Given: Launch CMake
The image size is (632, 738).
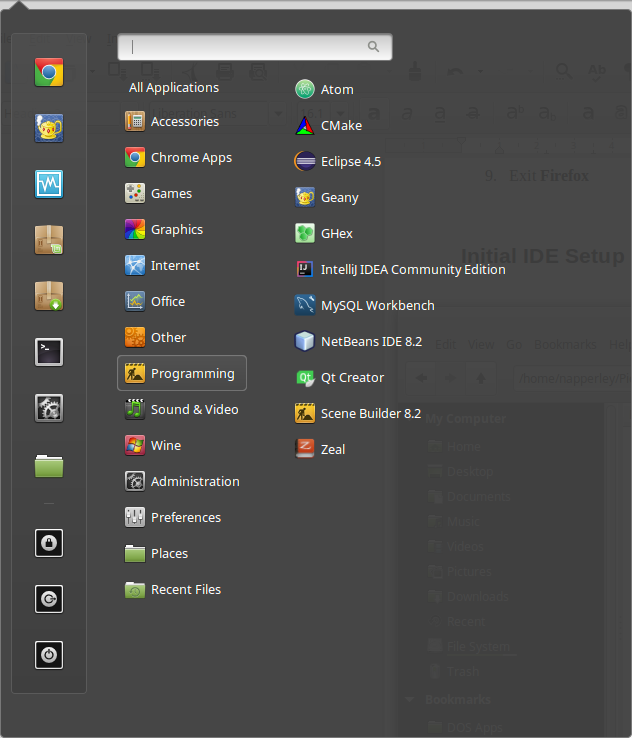Looking at the screenshot, I should 329,126.
